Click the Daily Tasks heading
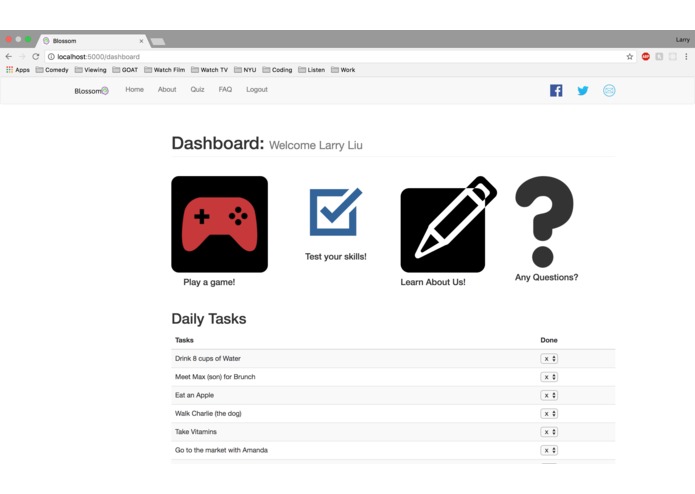 (x=209, y=319)
